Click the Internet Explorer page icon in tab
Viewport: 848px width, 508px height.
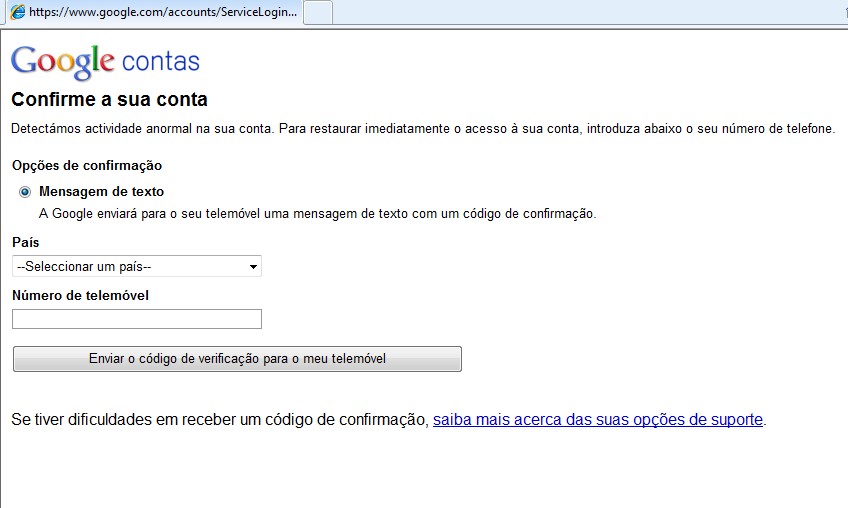tap(18, 12)
